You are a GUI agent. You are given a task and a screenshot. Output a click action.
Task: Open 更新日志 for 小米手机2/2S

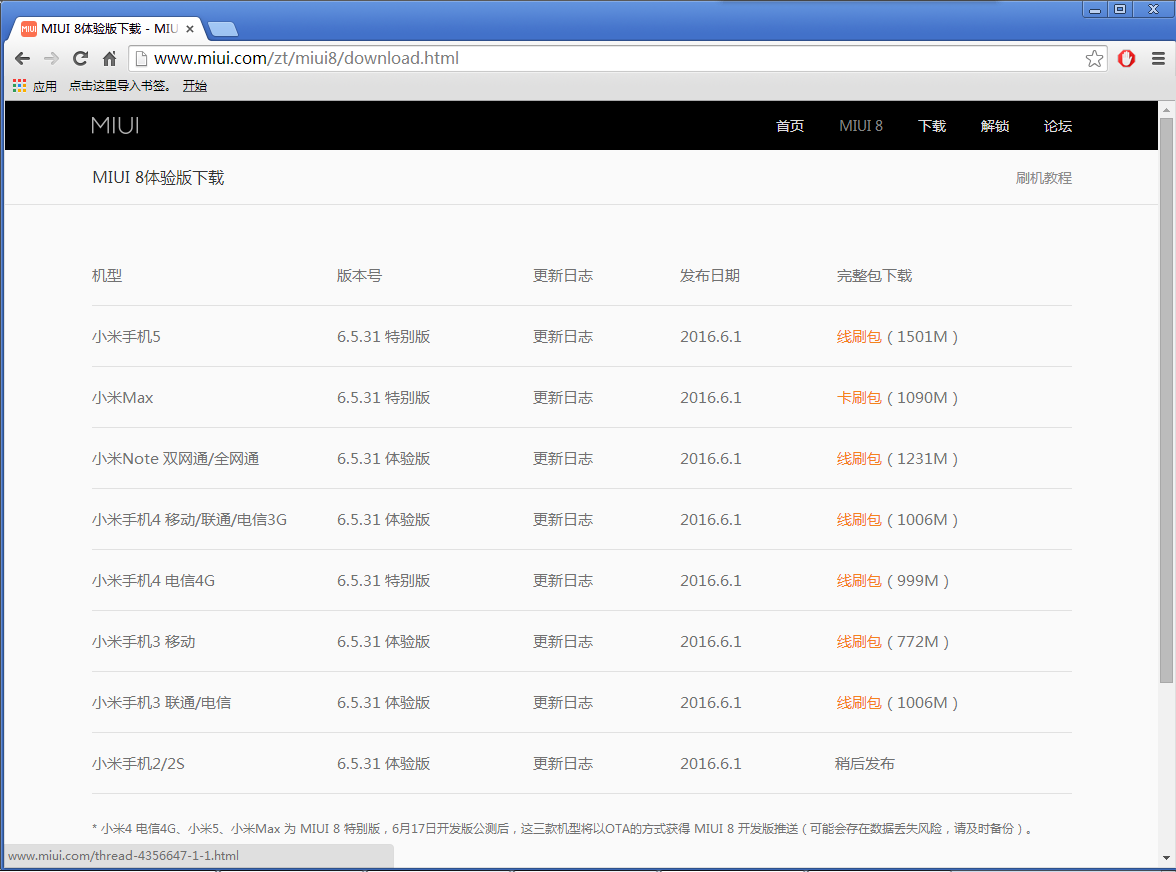click(562, 763)
